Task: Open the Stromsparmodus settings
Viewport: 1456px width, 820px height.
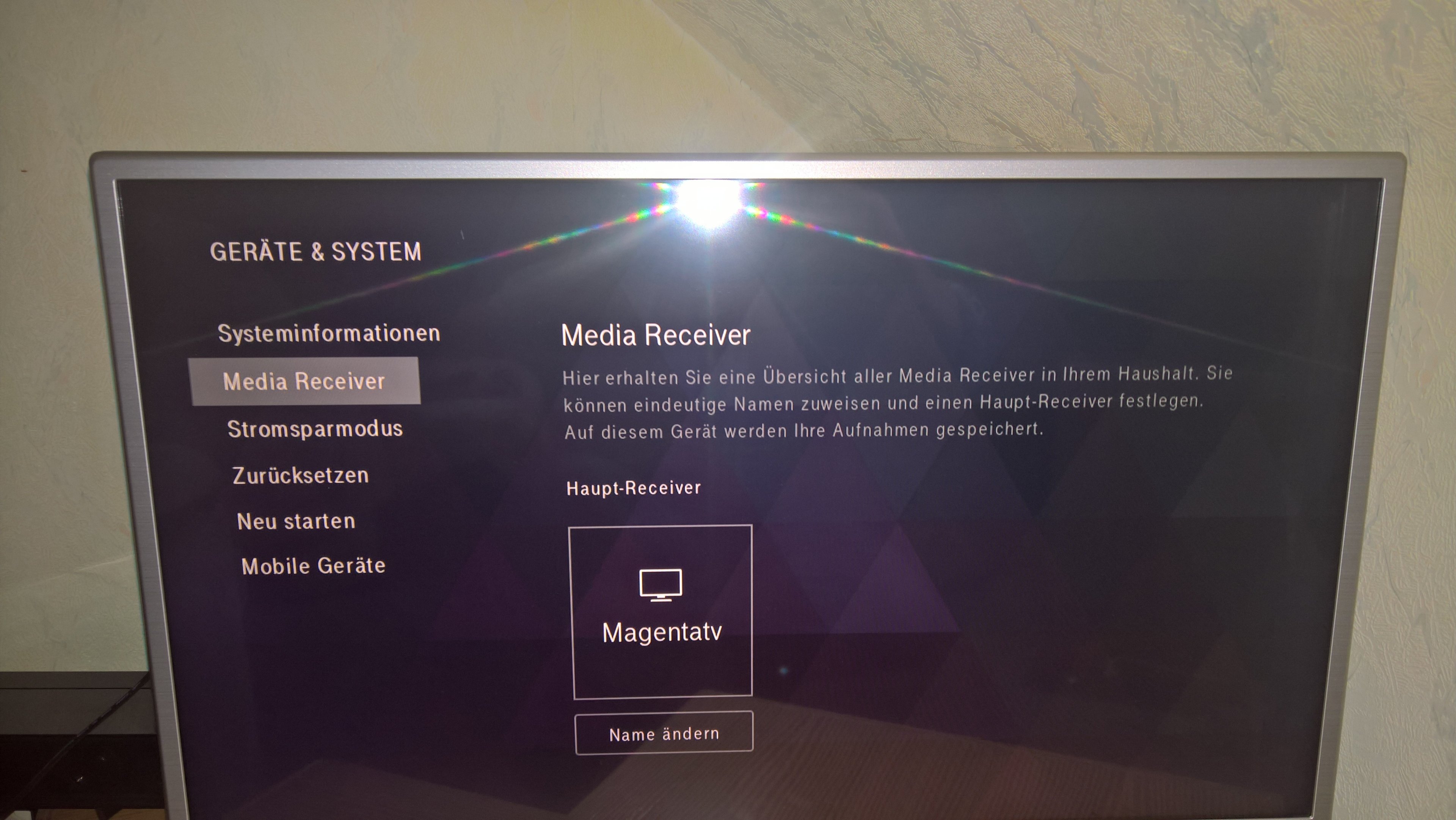Action: (x=315, y=429)
